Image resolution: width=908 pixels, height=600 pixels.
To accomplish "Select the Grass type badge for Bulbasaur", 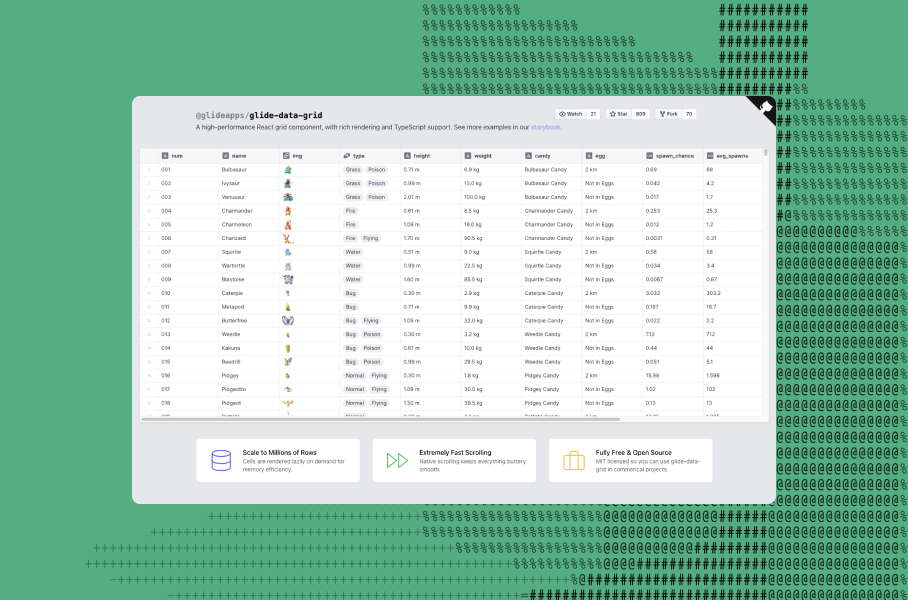I will pos(352,169).
